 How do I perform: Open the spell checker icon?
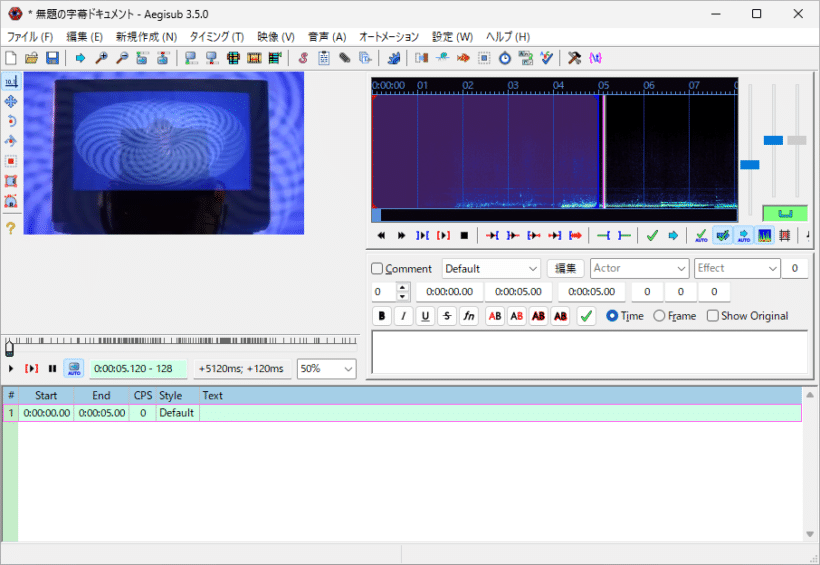[x=546, y=58]
